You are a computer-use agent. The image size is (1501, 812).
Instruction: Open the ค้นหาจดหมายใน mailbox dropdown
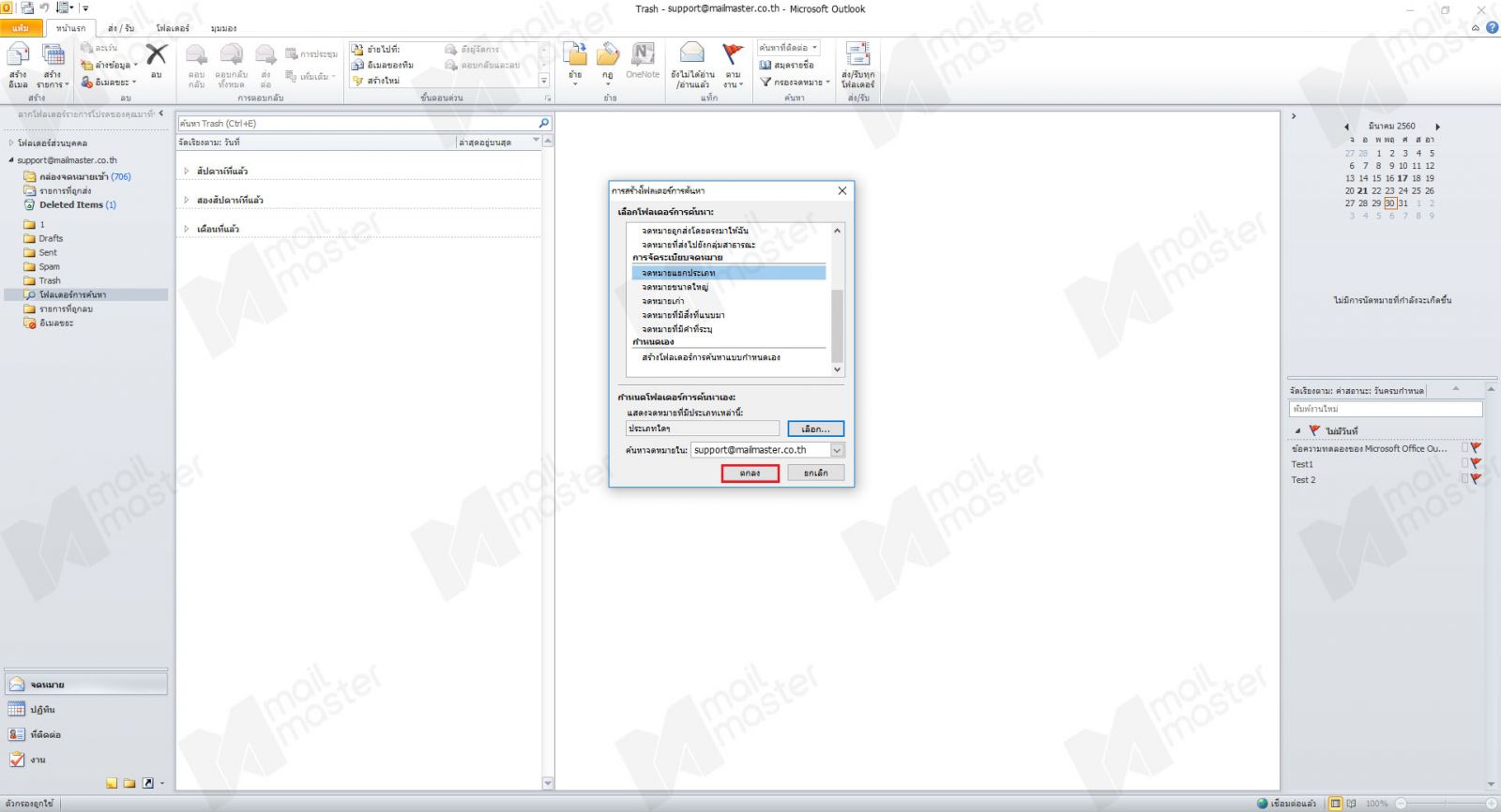point(837,450)
